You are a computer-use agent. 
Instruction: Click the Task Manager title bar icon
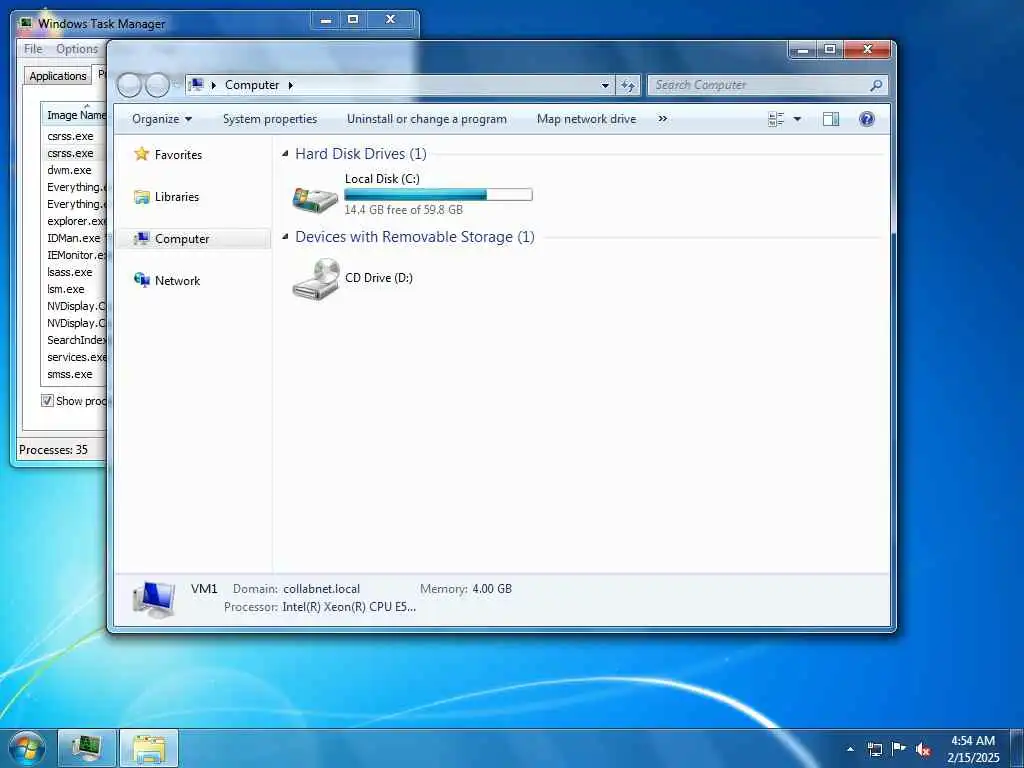[26, 23]
